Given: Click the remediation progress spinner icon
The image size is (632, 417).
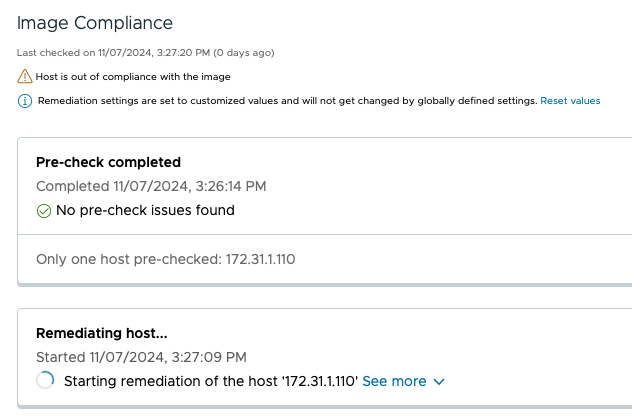Looking at the screenshot, I should (45, 380).
